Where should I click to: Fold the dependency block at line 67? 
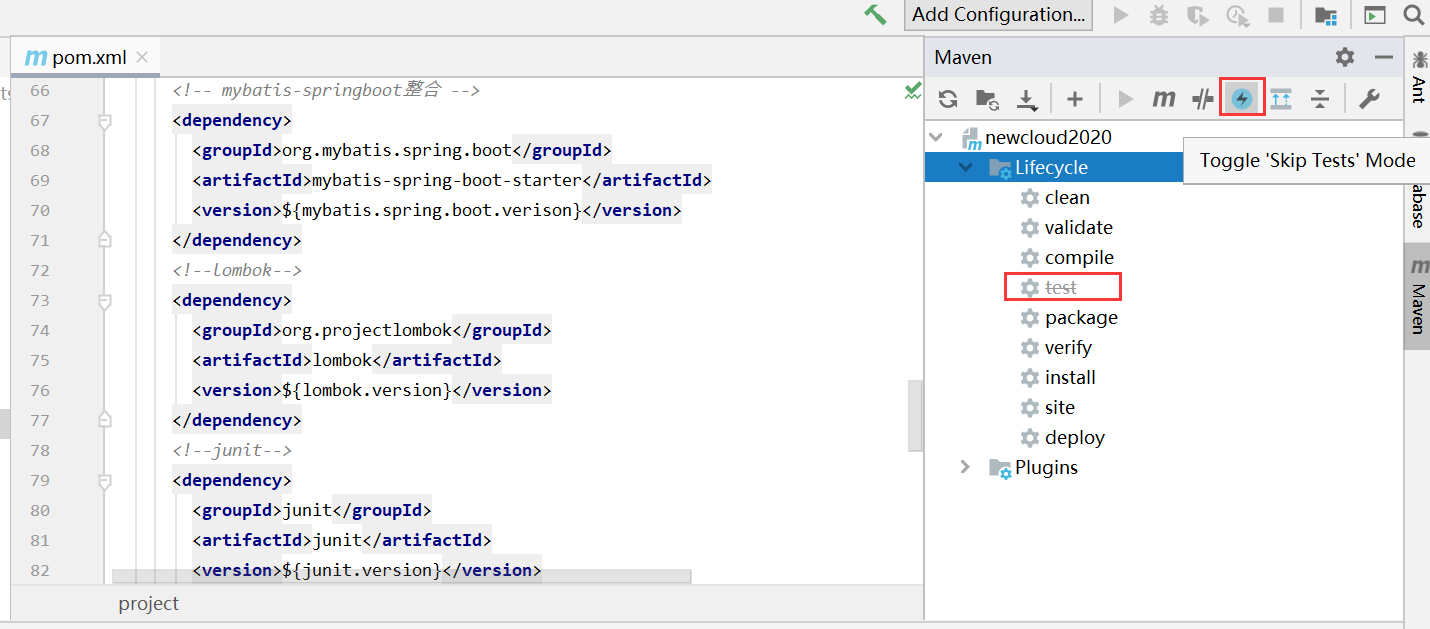pyautogui.click(x=104, y=120)
